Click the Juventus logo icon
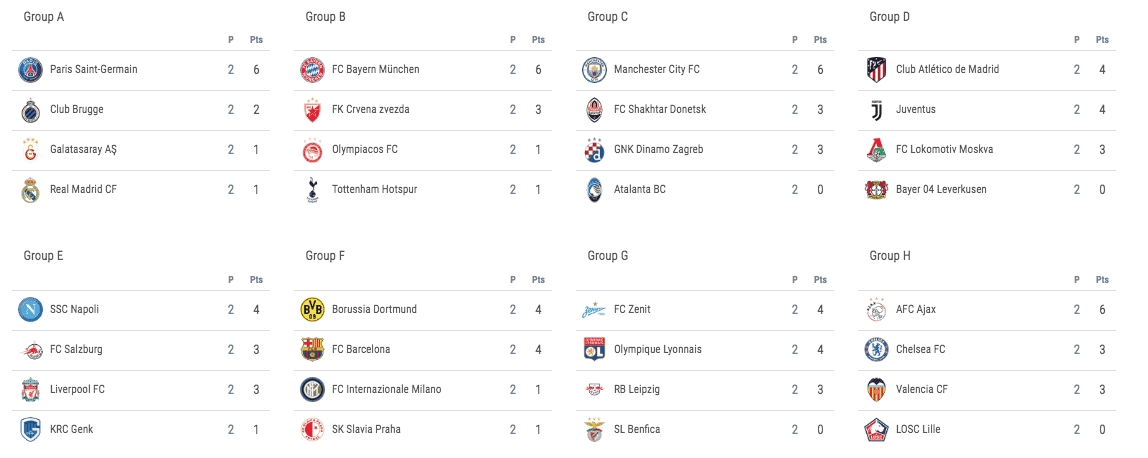Viewport: 1148px width, 458px height. click(876, 110)
